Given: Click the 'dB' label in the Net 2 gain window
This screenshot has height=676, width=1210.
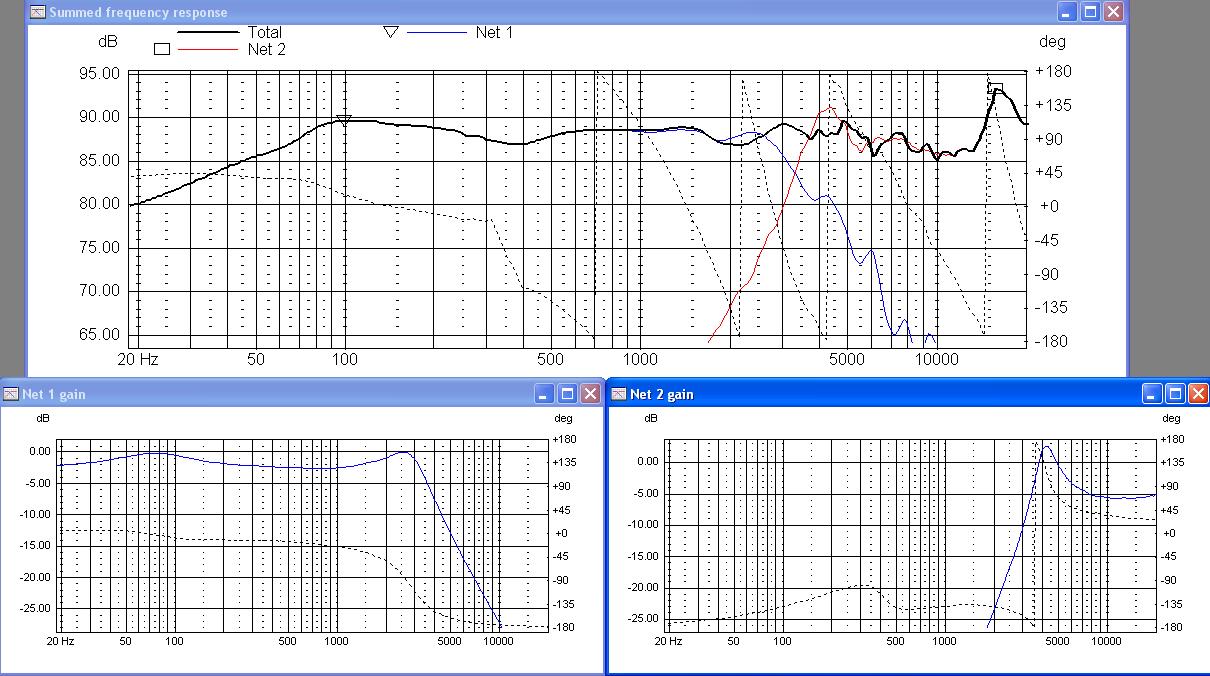Looking at the screenshot, I should pos(650,419).
